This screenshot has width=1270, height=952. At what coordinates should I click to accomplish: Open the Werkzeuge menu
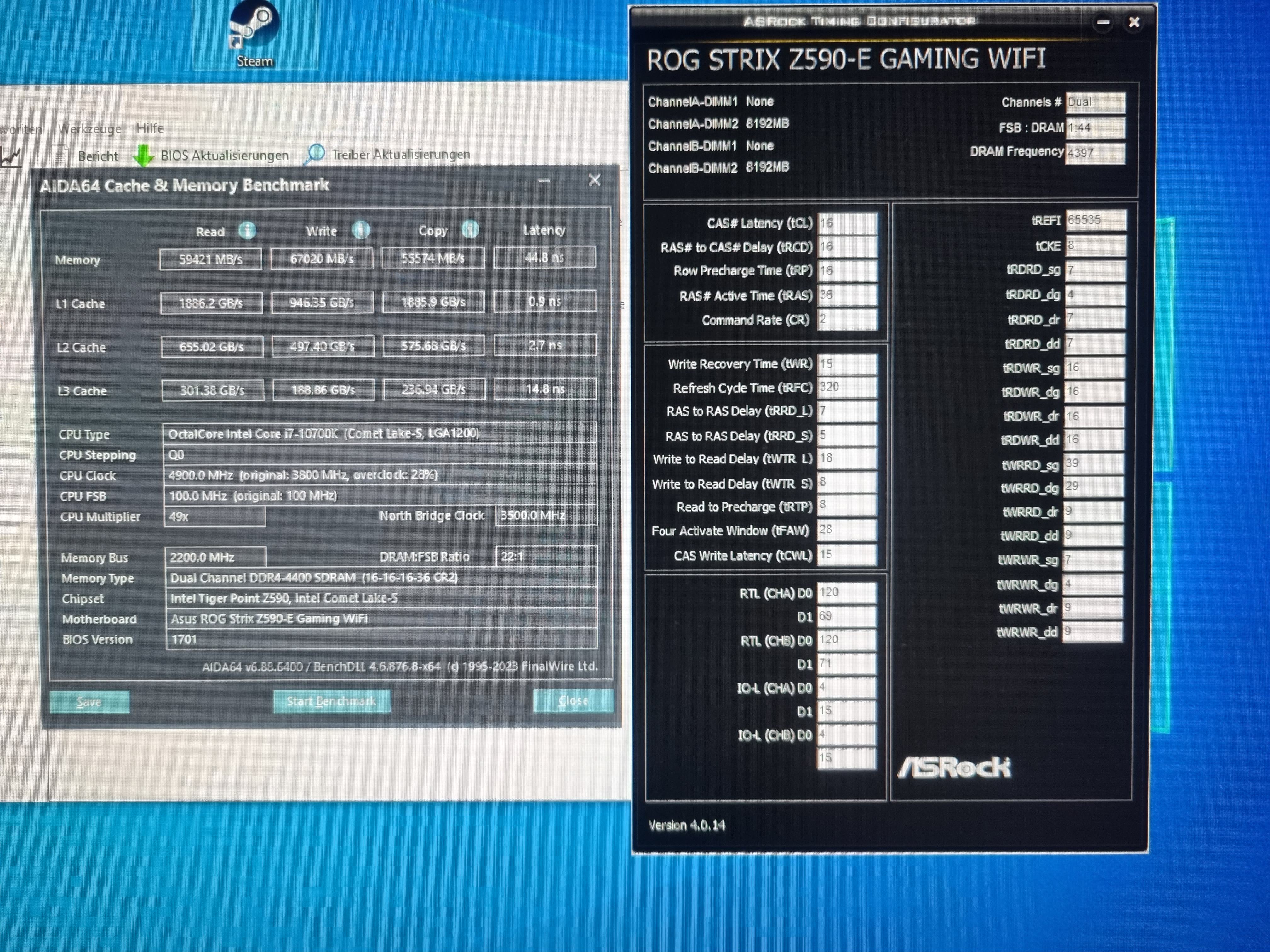[89, 128]
